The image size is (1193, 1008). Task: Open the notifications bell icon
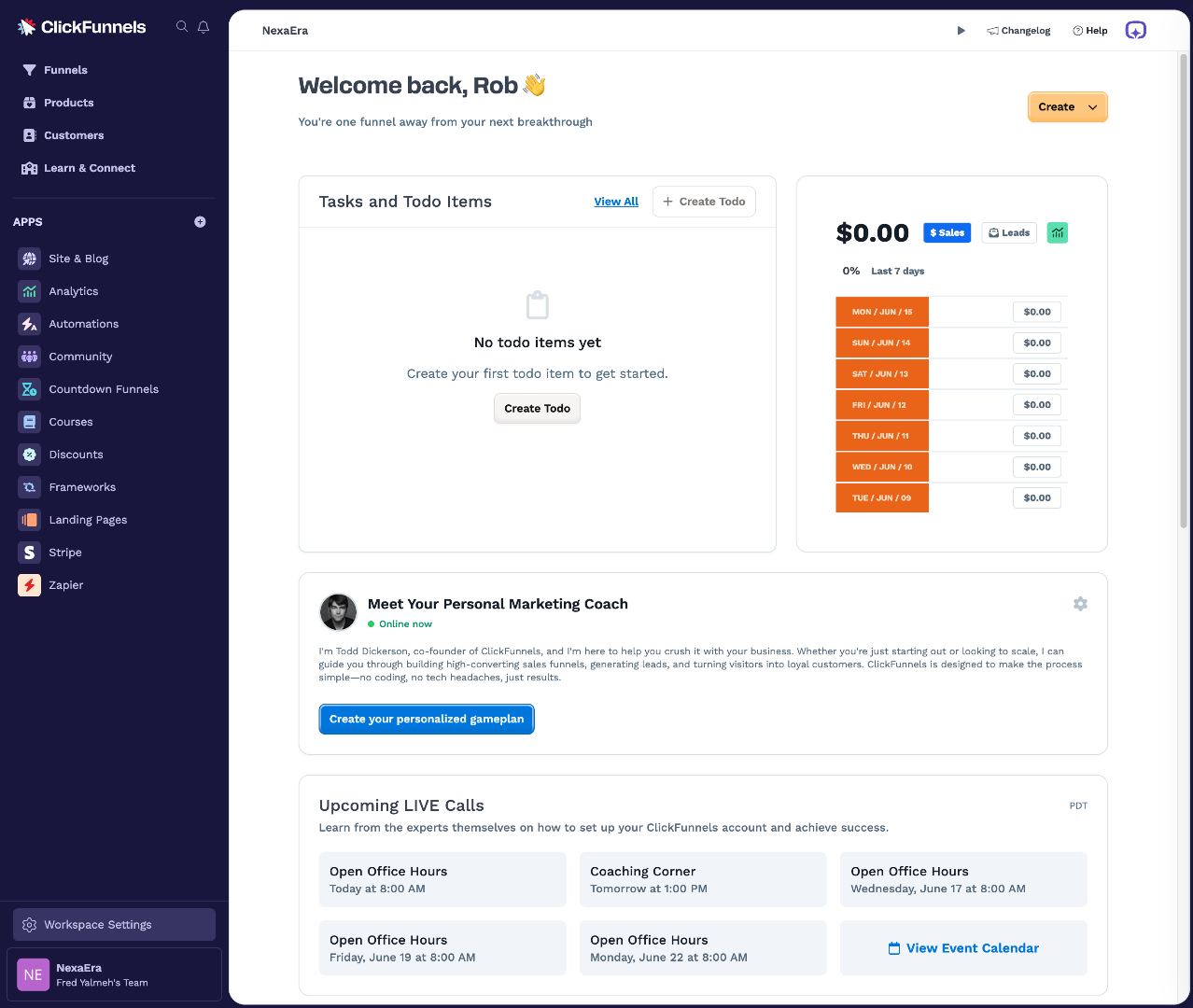click(x=204, y=27)
